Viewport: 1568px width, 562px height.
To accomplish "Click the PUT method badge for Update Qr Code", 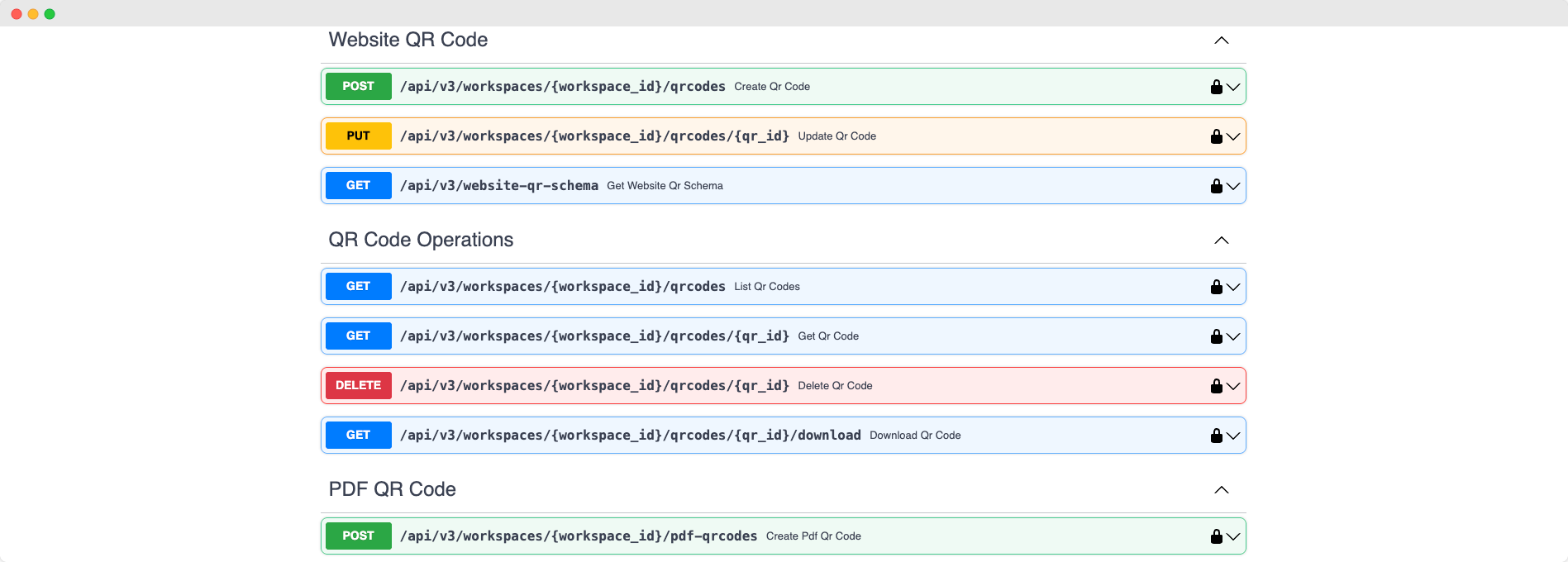I will pyautogui.click(x=358, y=136).
